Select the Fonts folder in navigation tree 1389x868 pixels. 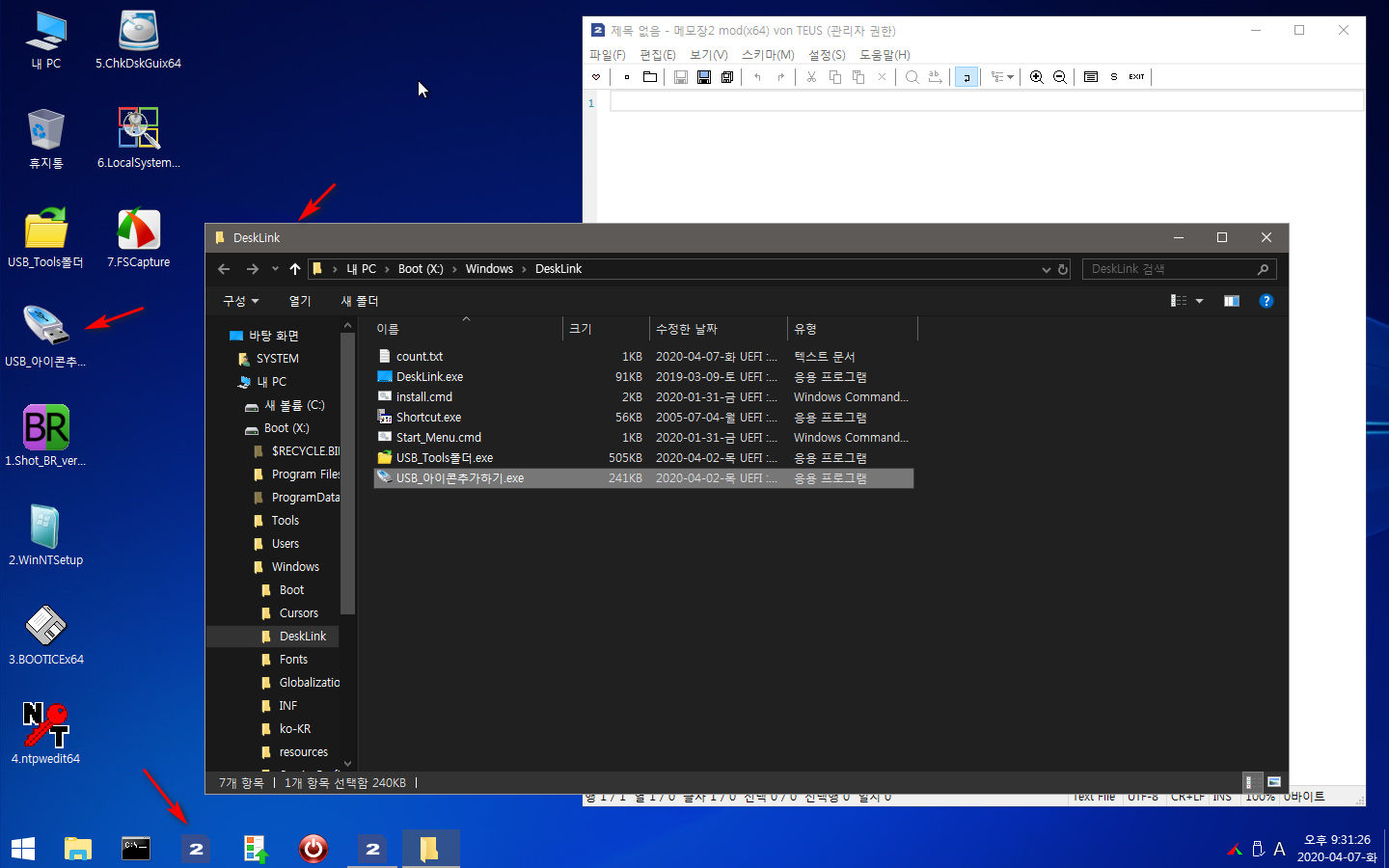tap(293, 660)
